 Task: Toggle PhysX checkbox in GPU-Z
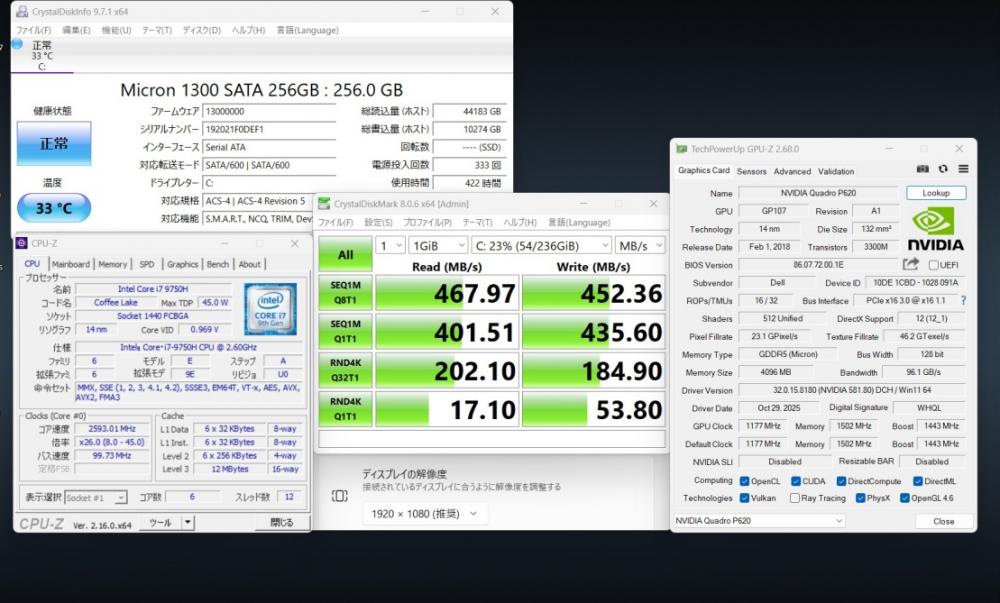860,498
